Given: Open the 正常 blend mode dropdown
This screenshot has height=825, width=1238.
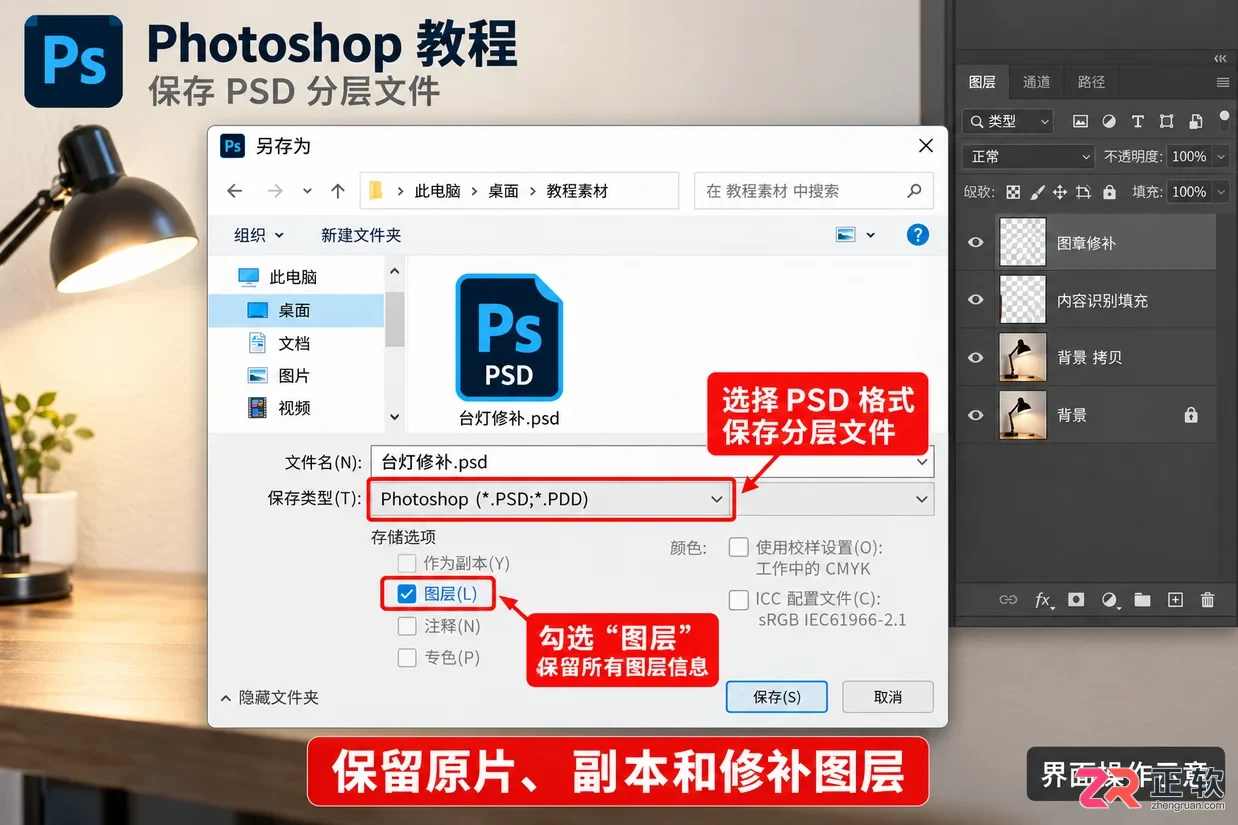Looking at the screenshot, I should pos(1028,157).
